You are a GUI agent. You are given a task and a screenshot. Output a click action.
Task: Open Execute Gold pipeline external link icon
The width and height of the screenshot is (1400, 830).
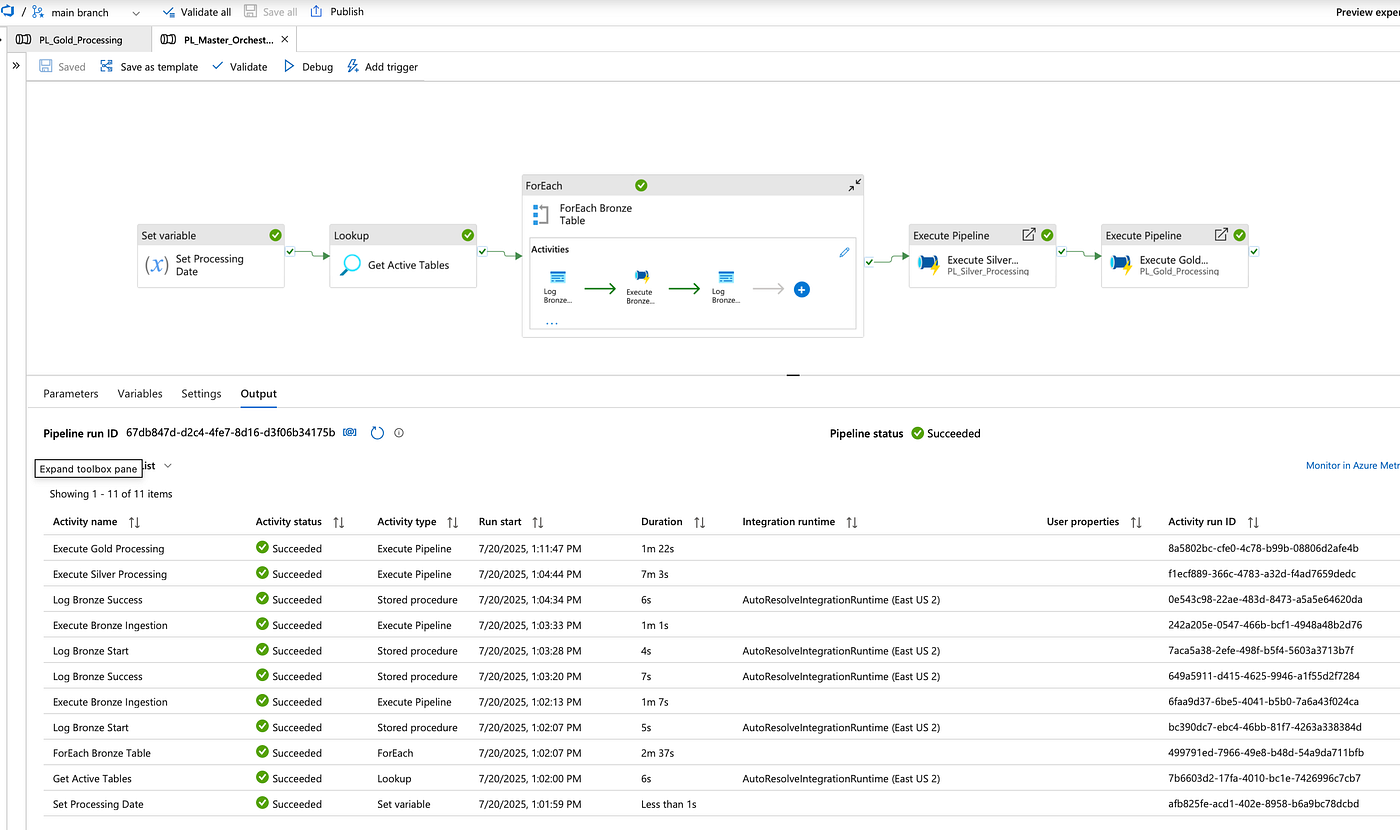point(1220,235)
